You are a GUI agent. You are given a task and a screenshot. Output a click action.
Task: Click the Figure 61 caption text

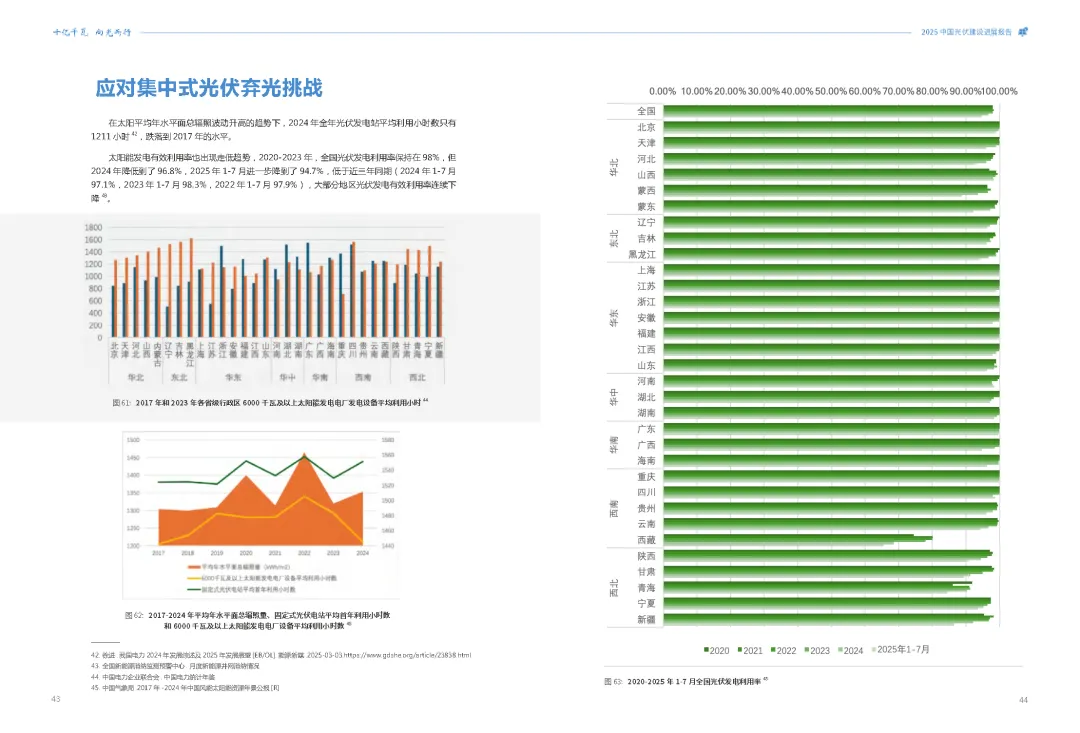pos(271,402)
